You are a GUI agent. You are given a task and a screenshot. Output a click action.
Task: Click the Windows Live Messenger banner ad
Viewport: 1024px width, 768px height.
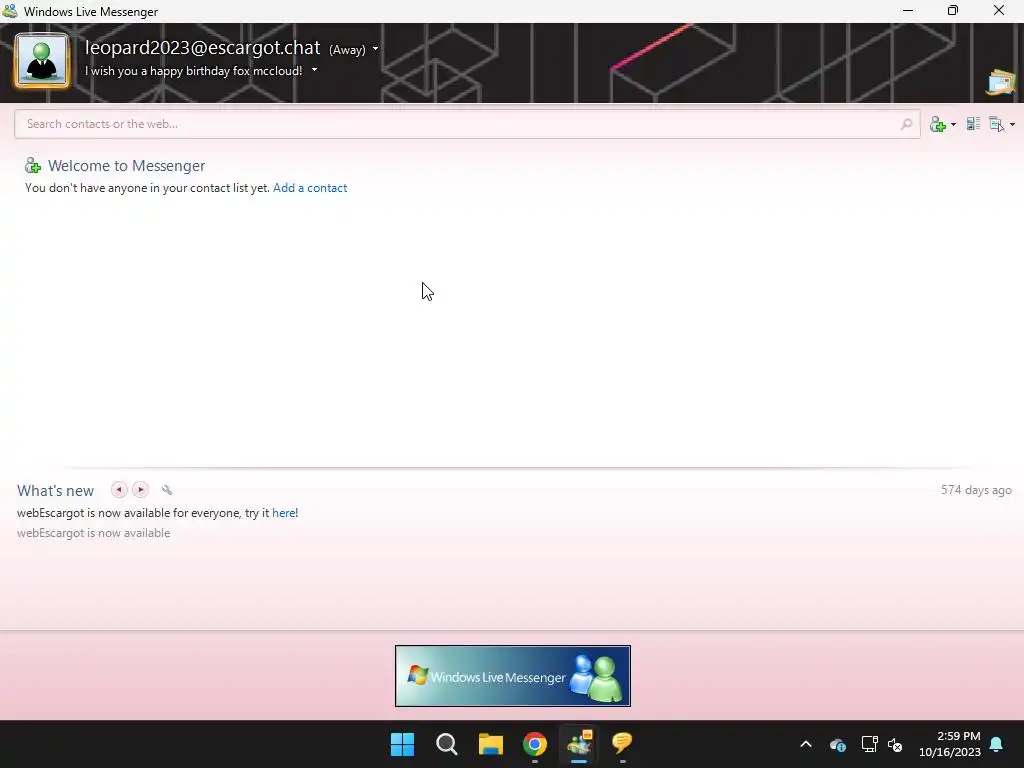pyautogui.click(x=513, y=676)
